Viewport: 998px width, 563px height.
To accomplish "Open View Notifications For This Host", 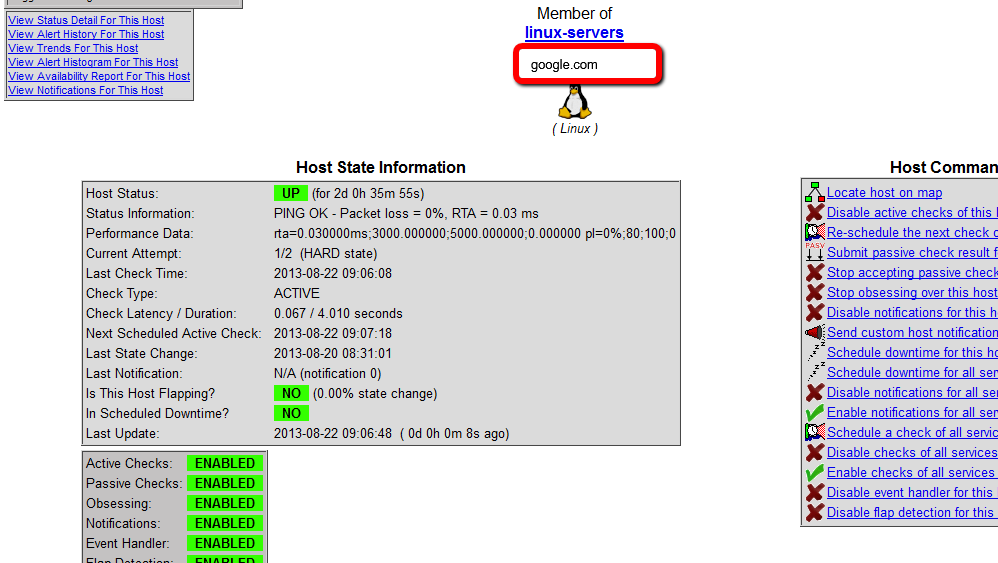I will pos(85,90).
